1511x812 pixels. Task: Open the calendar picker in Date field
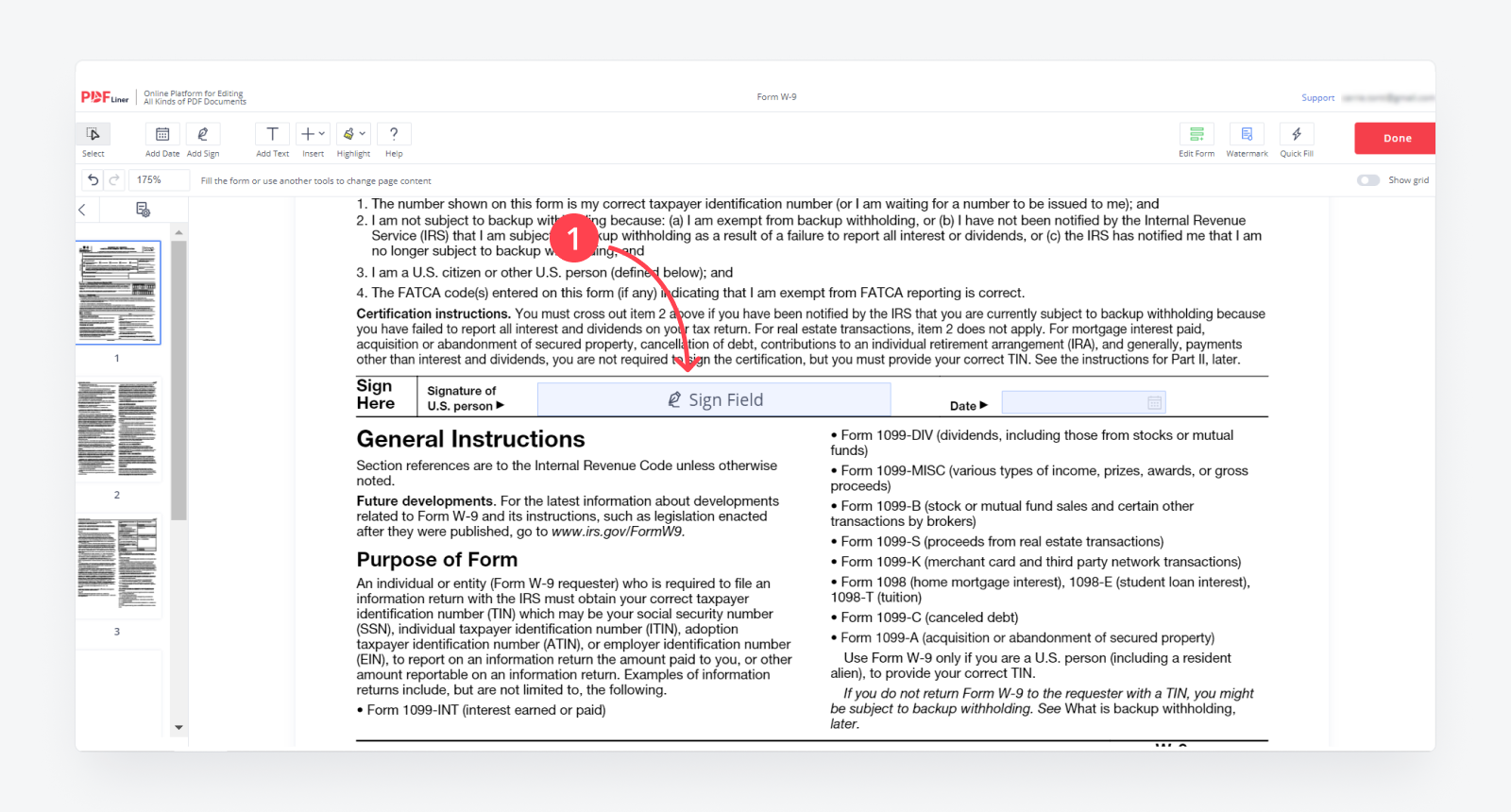pyautogui.click(x=1154, y=403)
